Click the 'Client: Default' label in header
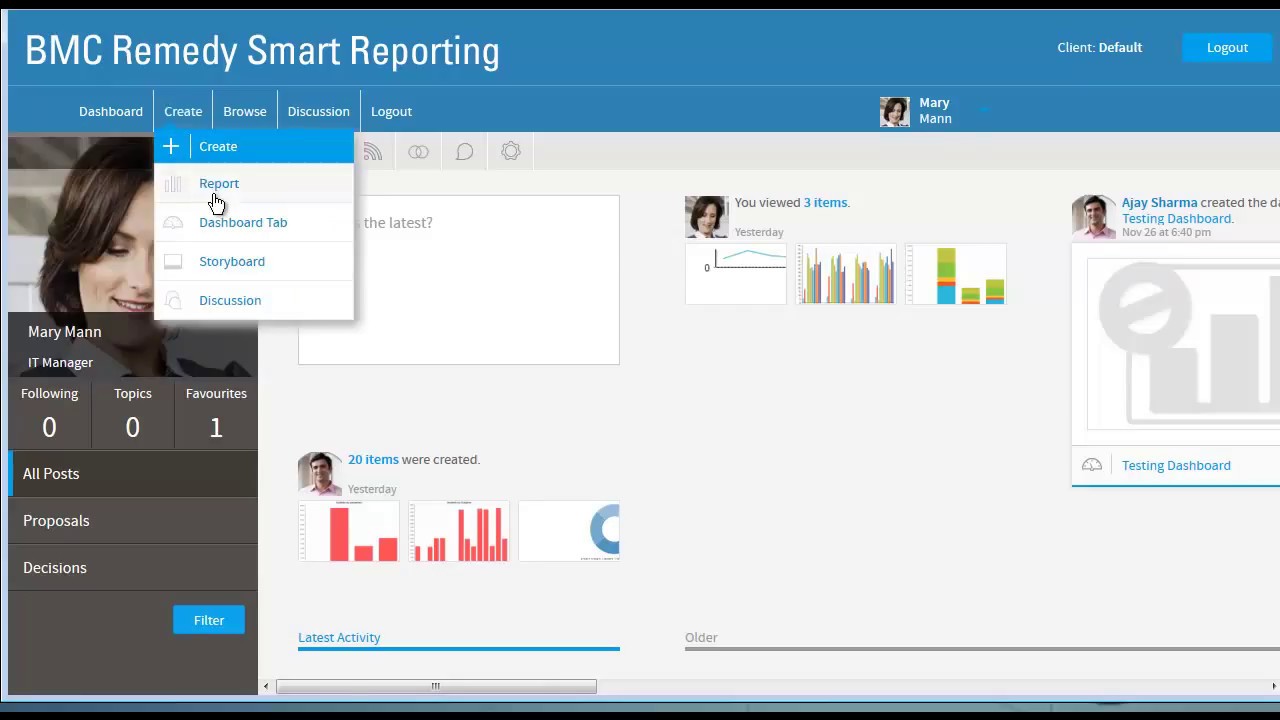The image size is (1280, 720). 1099,47
